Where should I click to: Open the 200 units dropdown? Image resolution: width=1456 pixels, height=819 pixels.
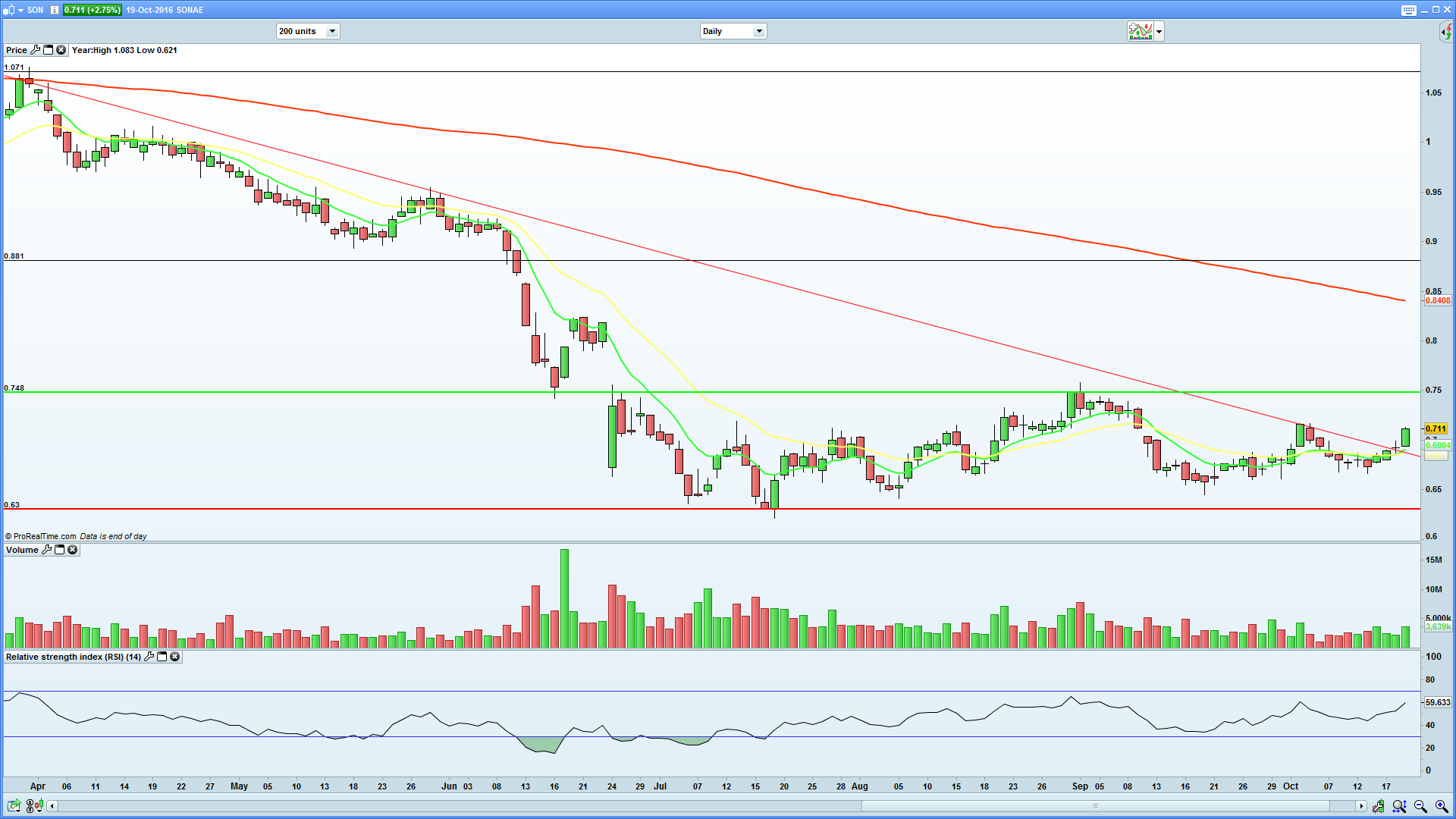(331, 31)
